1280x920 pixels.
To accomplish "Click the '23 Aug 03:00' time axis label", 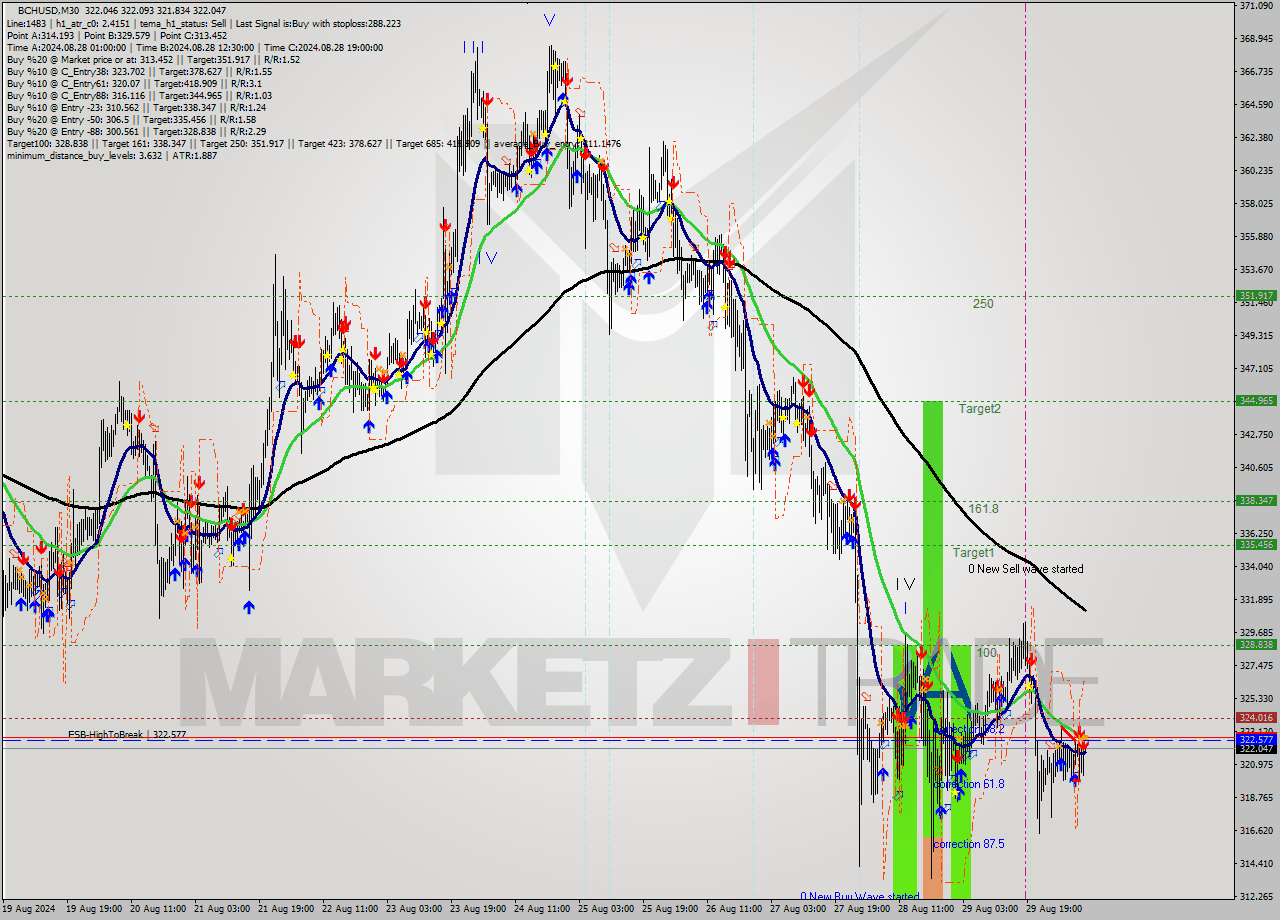I will pyautogui.click(x=413, y=910).
